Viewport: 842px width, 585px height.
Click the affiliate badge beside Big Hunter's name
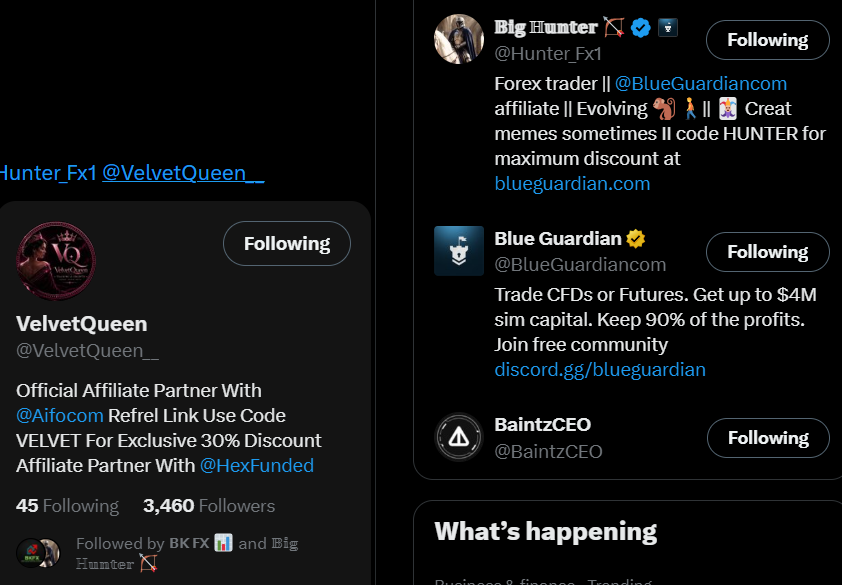(667, 27)
